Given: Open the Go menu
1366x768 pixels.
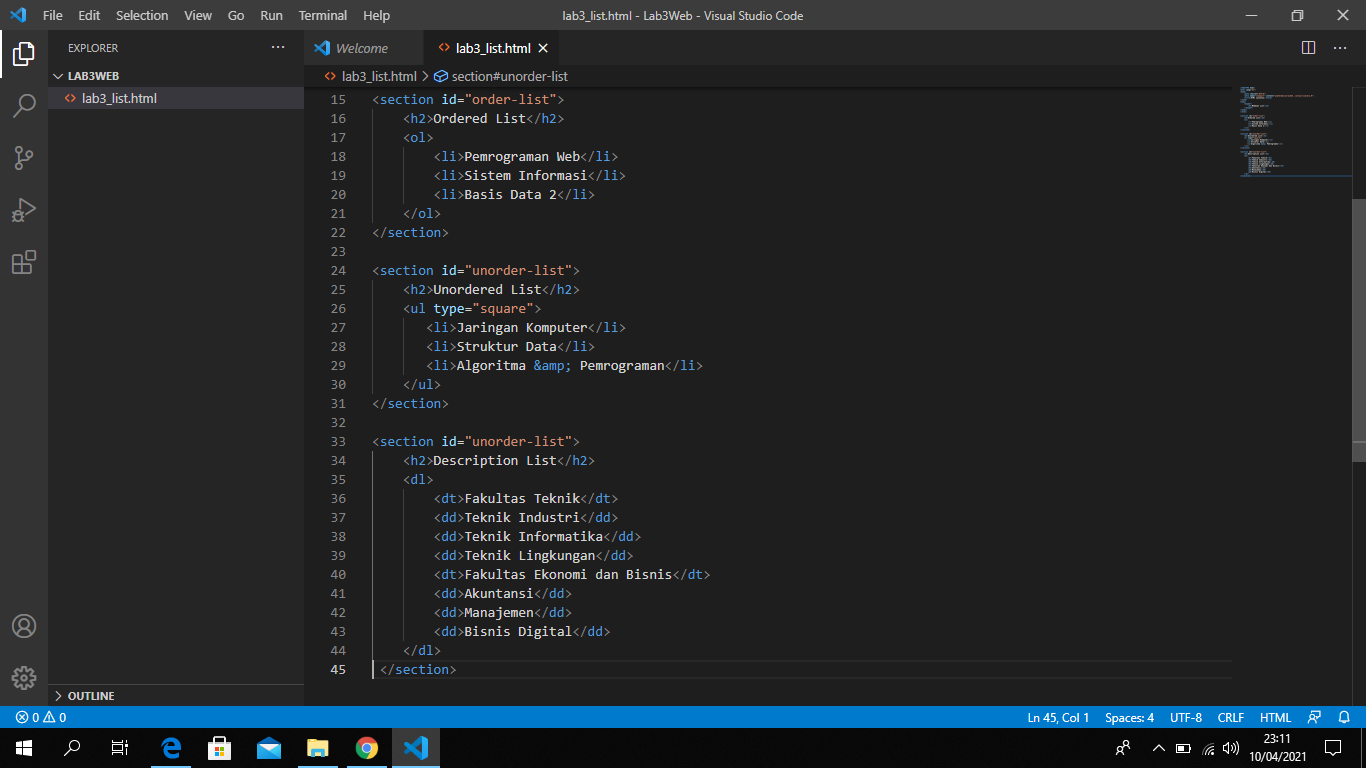Looking at the screenshot, I should click(x=236, y=16).
